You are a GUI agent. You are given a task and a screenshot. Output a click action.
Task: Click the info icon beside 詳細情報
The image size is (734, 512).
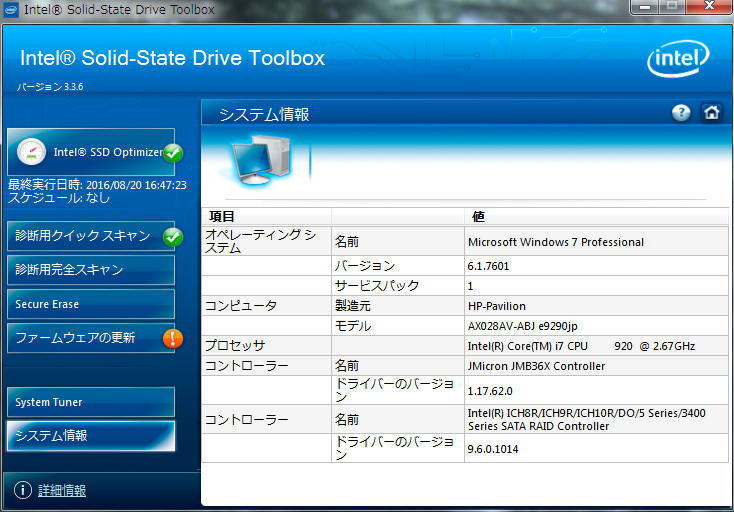pyautogui.click(x=22, y=490)
